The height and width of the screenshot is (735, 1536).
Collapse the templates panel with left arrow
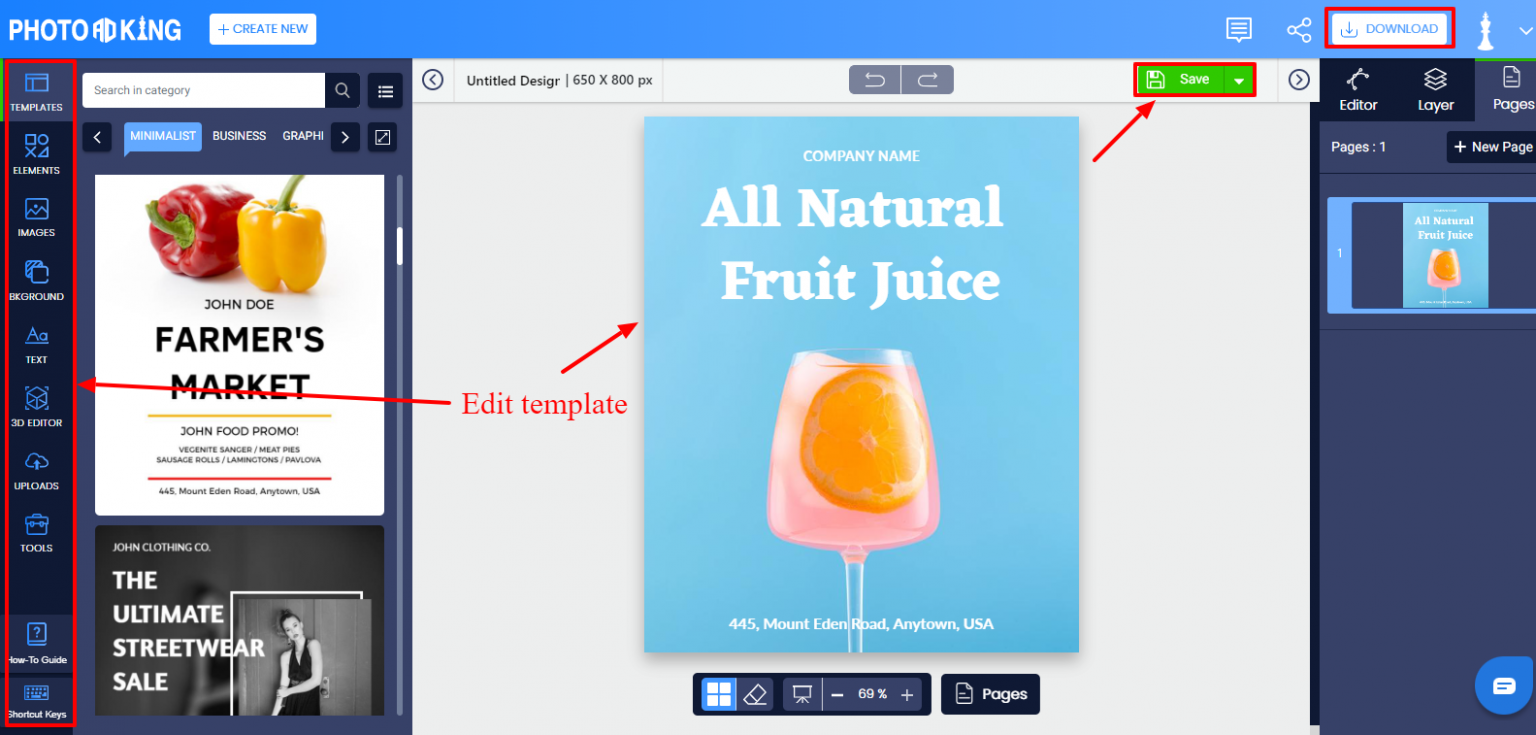97,137
